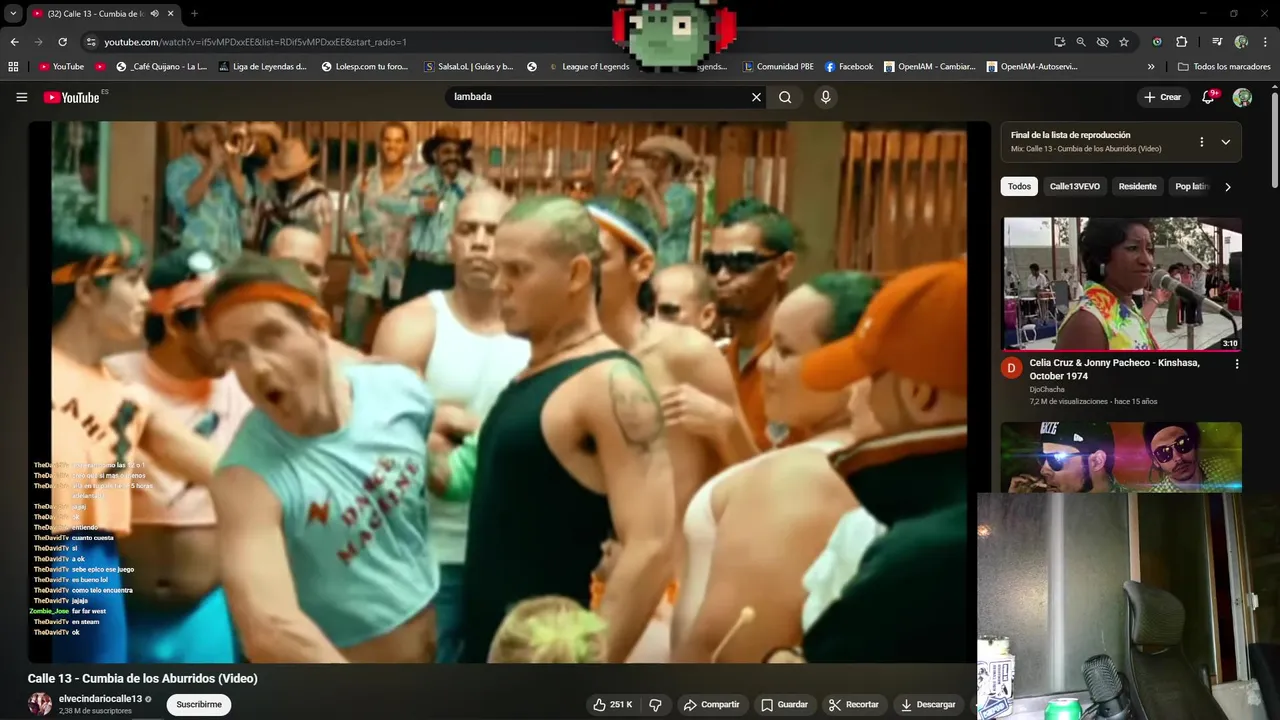The image size is (1280, 720).
Task: Open the Café Quijano bookmark
Action: (x=161, y=67)
